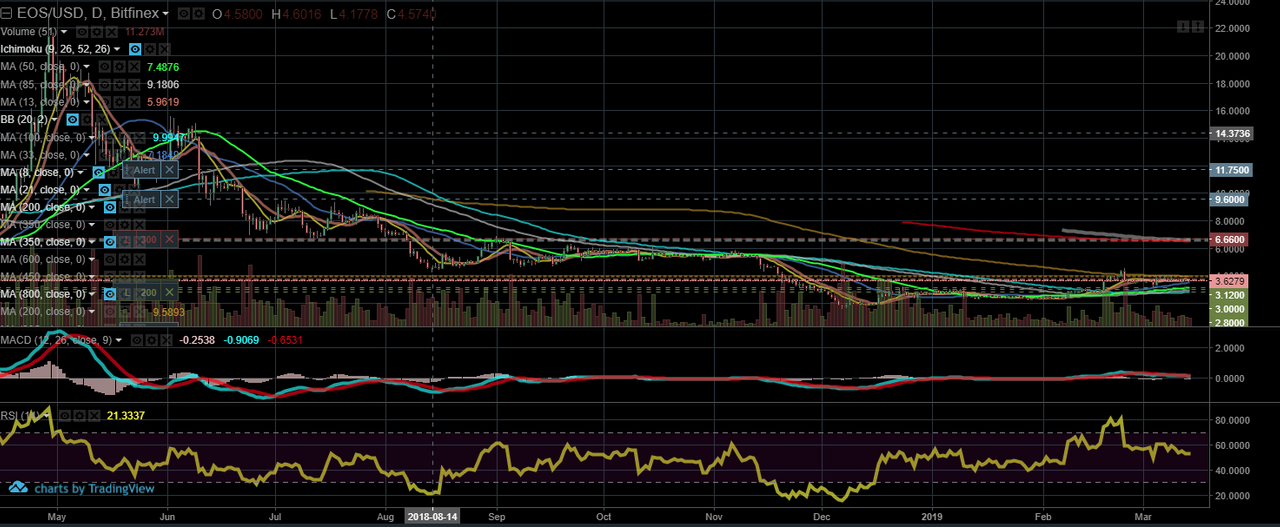Click the lower Alert label on chart
The image size is (1280, 527).
144,199
